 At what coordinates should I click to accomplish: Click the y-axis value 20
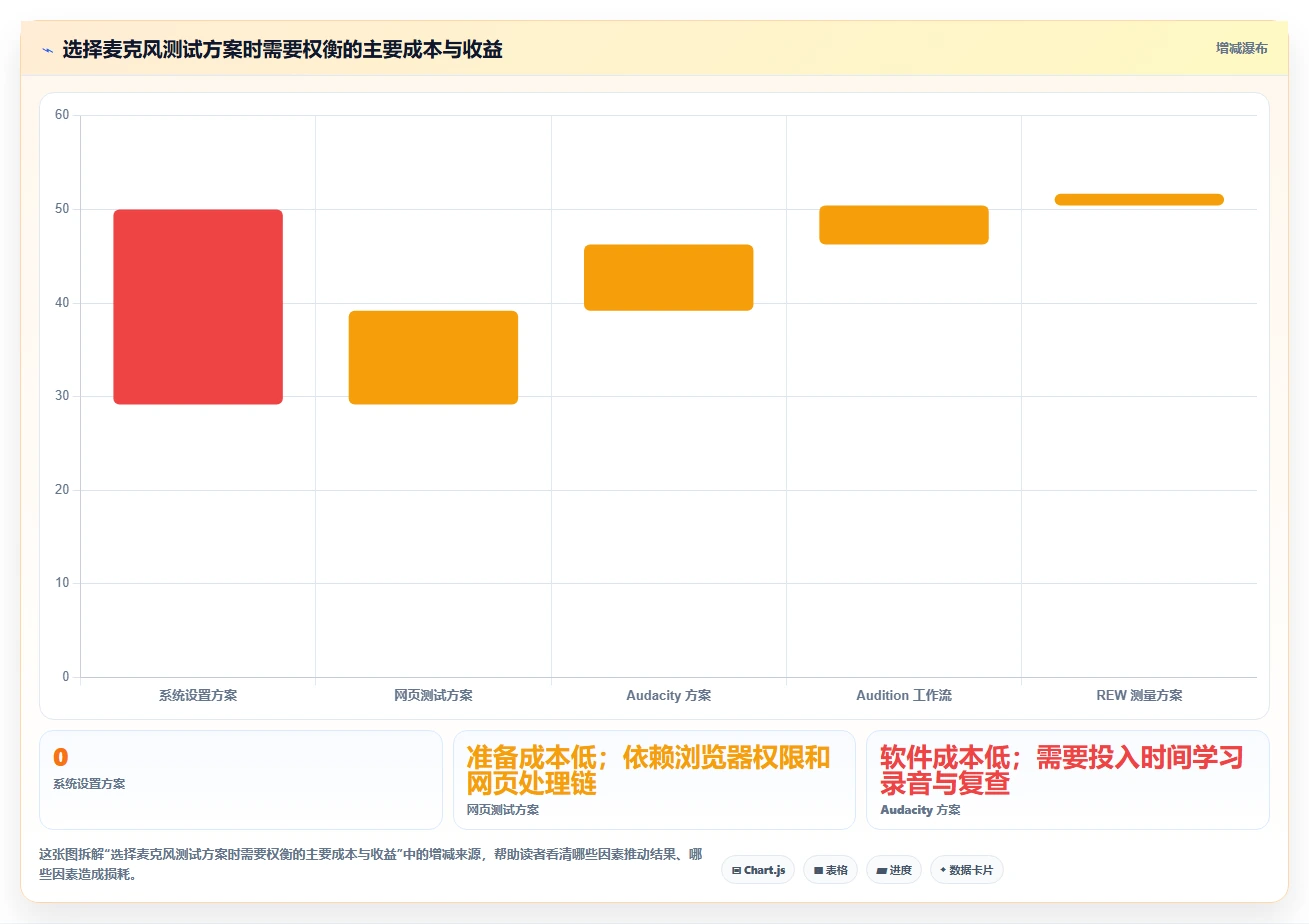pyautogui.click(x=62, y=490)
